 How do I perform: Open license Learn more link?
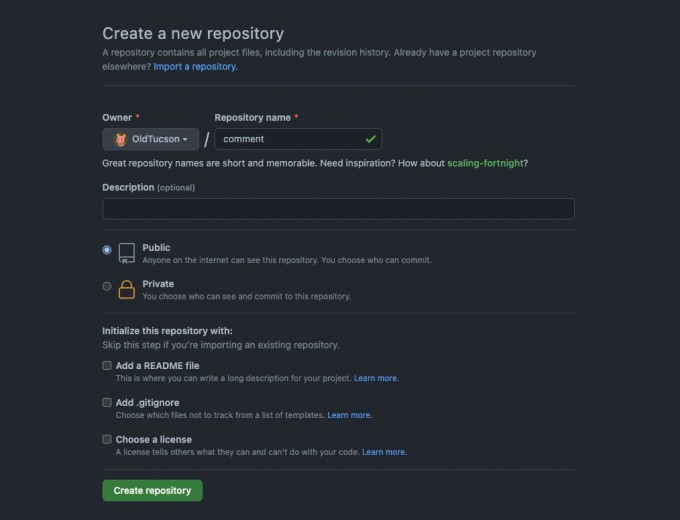point(384,452)
